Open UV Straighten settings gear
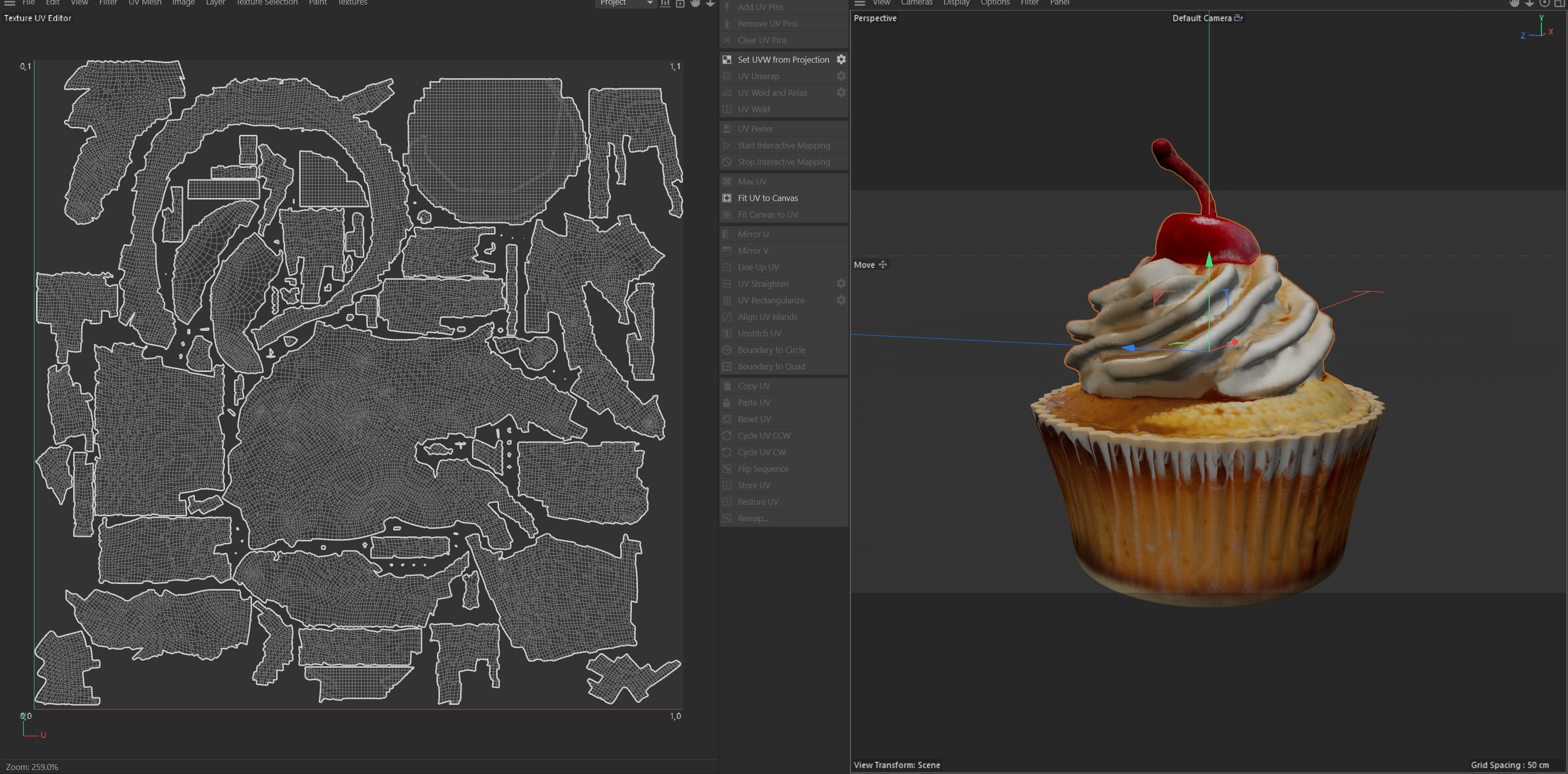The height and width of the screenshot is (774, 1568). 840,284
